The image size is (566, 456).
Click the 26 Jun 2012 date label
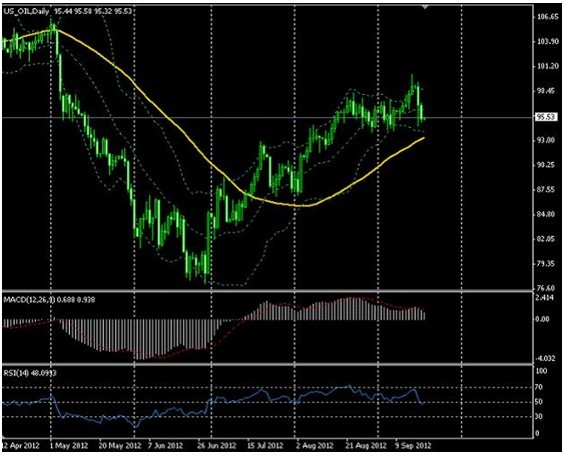[217, 446]
